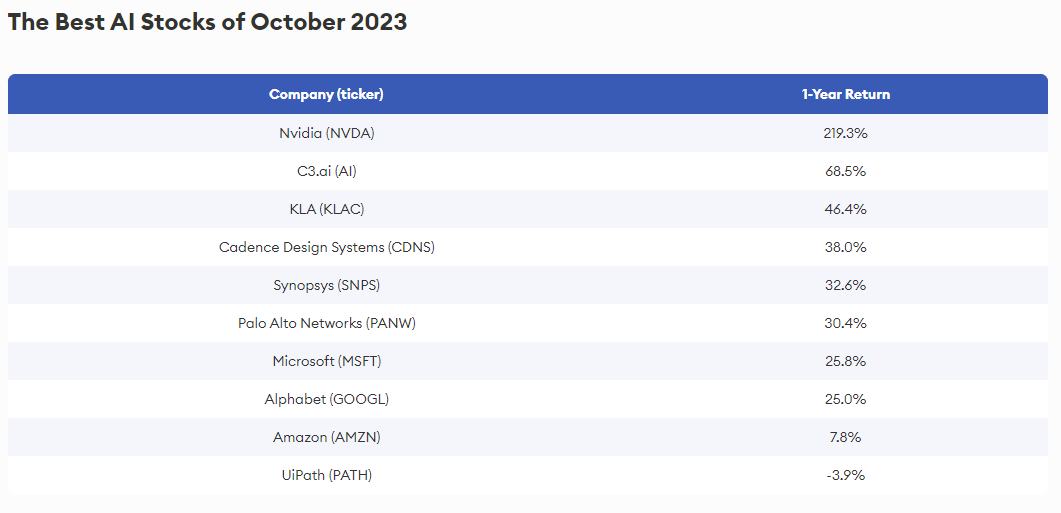The image size is (1061, 513).
Task: Click the 7.8% return value
Action: coord(846,437)
